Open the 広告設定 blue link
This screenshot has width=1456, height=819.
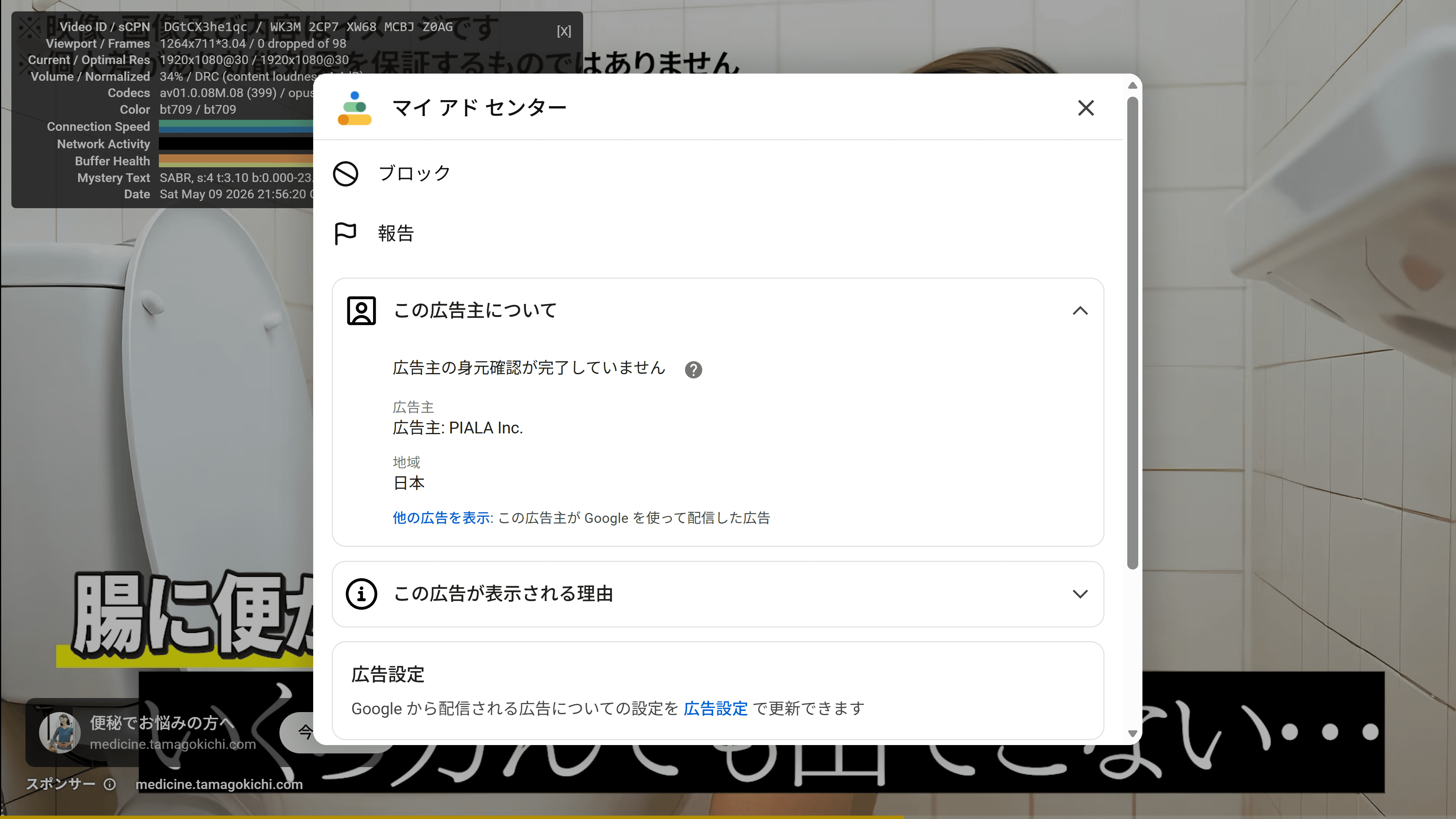pos(715,708)
